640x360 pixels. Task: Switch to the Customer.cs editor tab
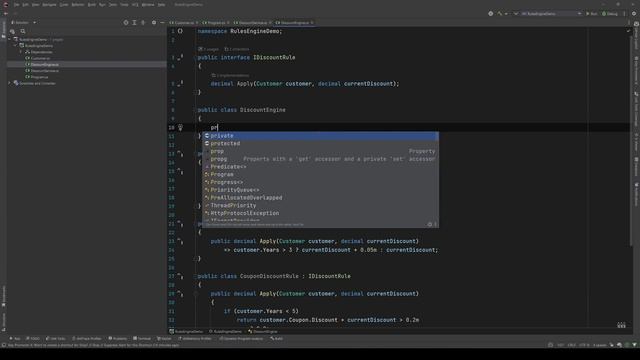point(184,22)
